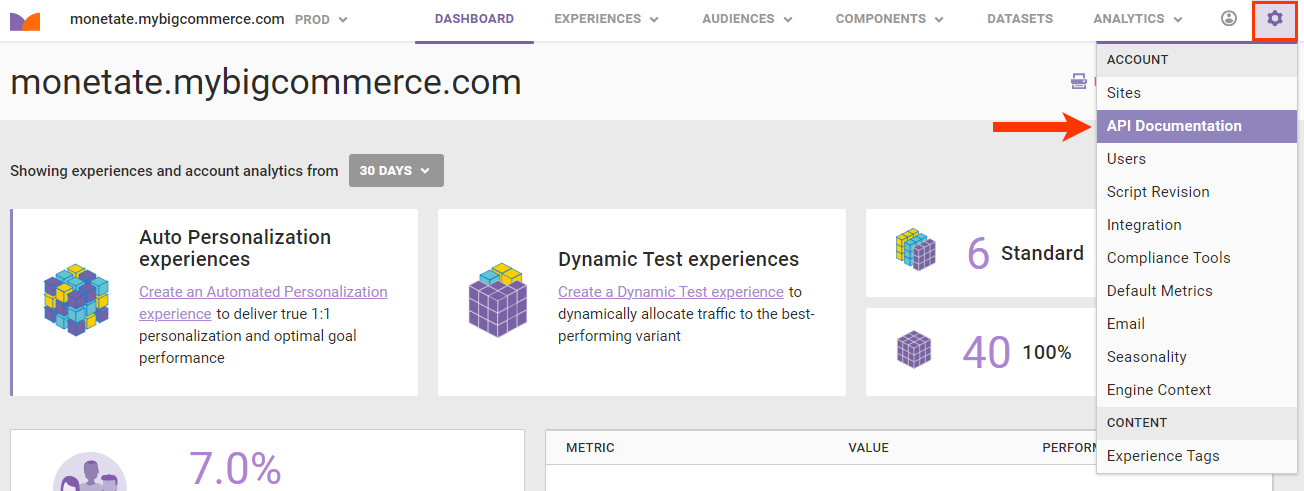
Task: Click the METRIC column header
Action: 590,448
